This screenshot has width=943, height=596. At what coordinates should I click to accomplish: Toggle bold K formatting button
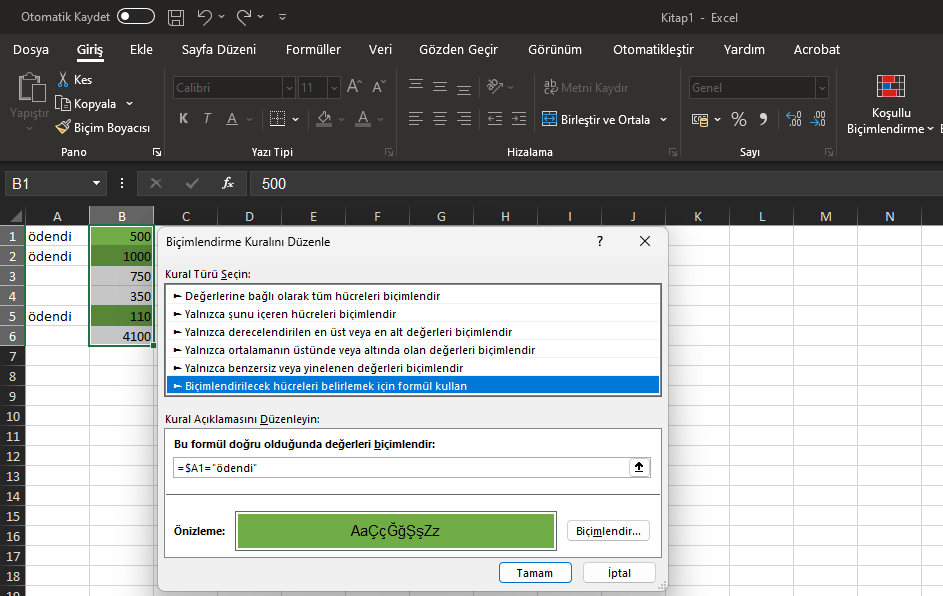click(184, 120)
